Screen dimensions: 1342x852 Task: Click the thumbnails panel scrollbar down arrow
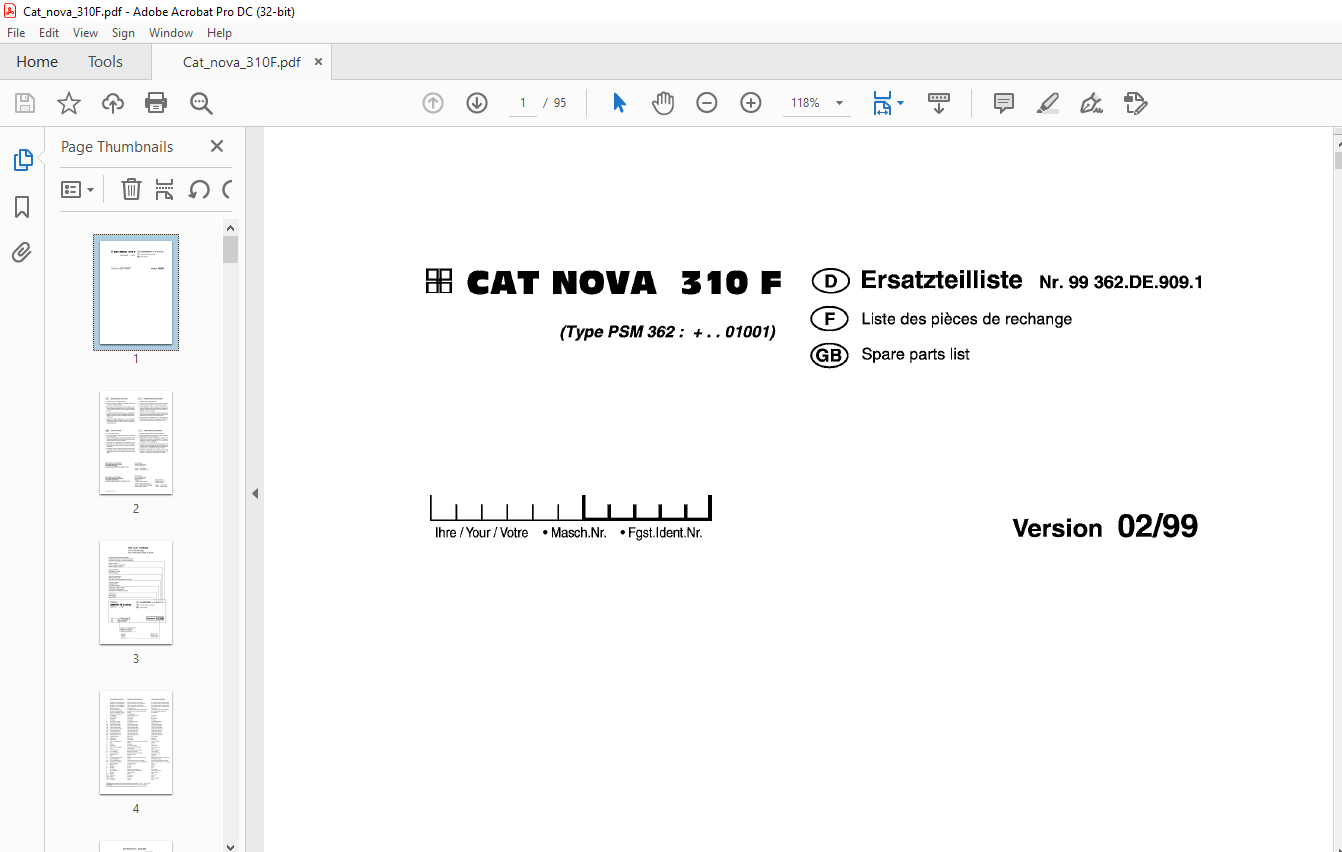tap(230, 846)
